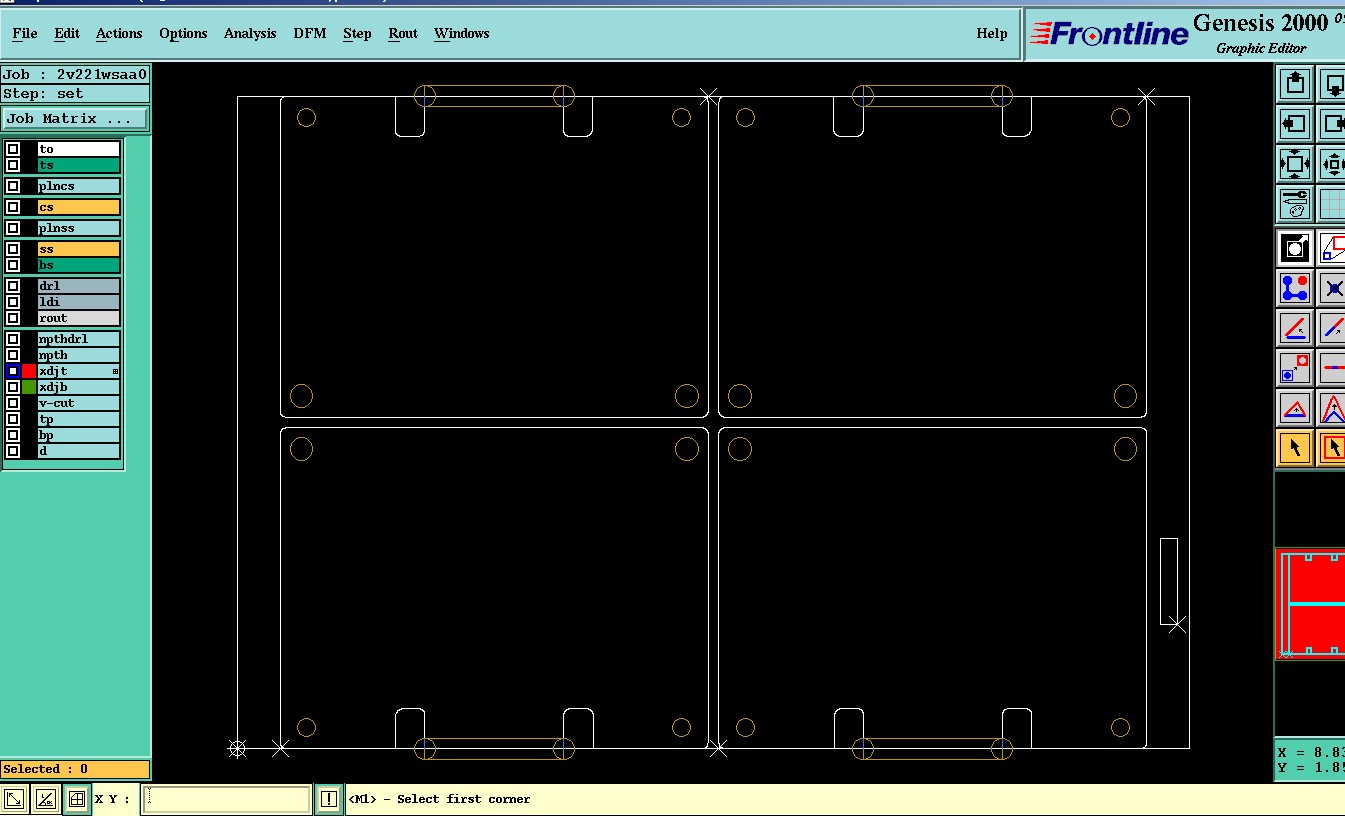Toggle checkbox for layer 'drl'
Screen dimensions: 1345x816
(13, 286)
